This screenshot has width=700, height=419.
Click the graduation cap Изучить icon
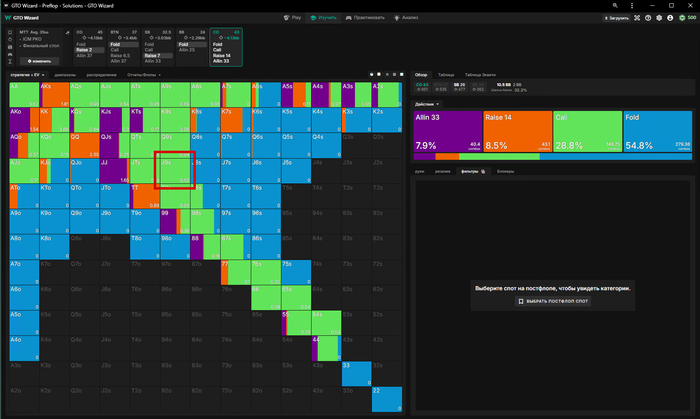313,18
